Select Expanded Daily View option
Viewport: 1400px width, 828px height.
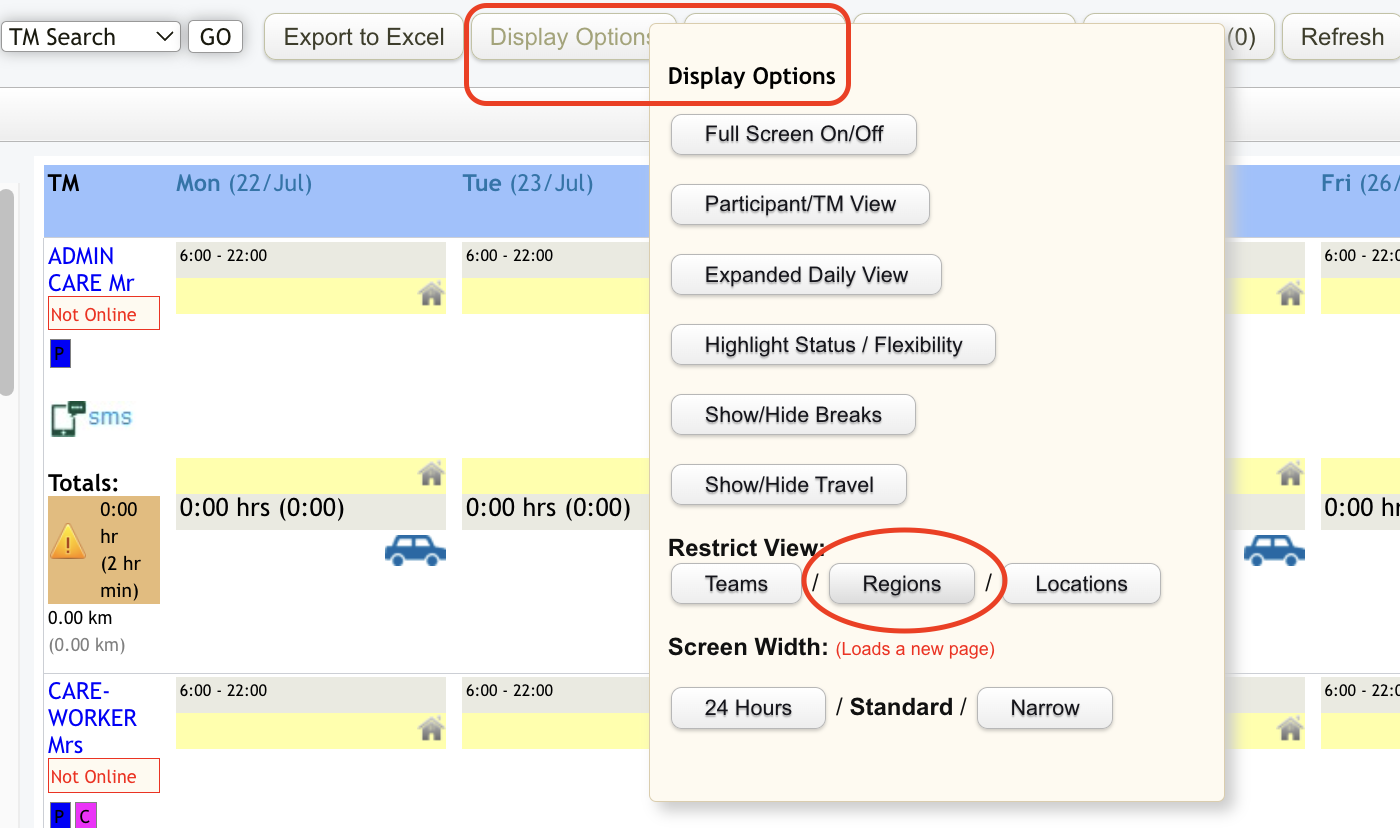(x=806, y=275)
